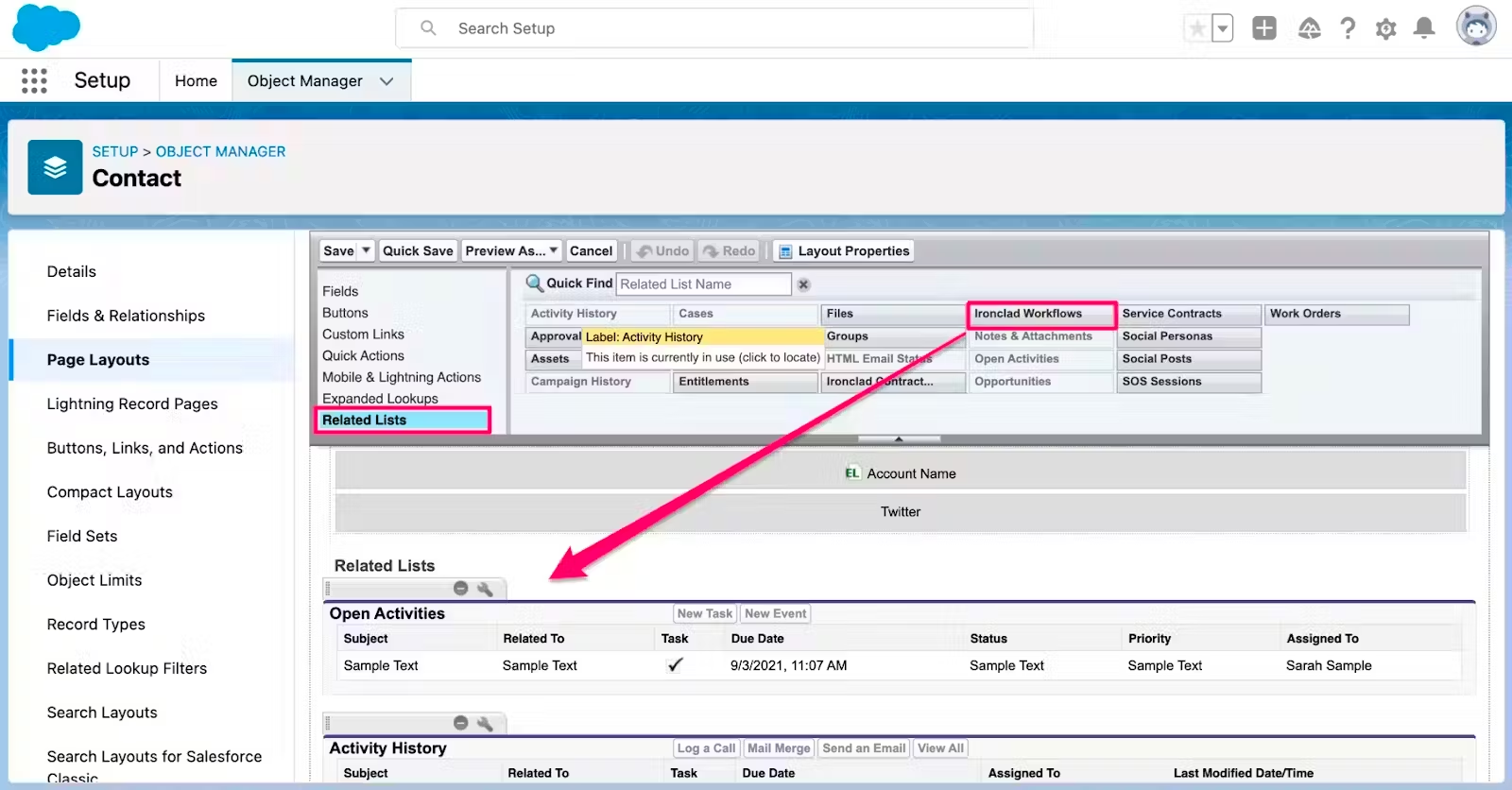Open Details in the sidebar
Screen dimensions: 1512x790
click(72, 271)
